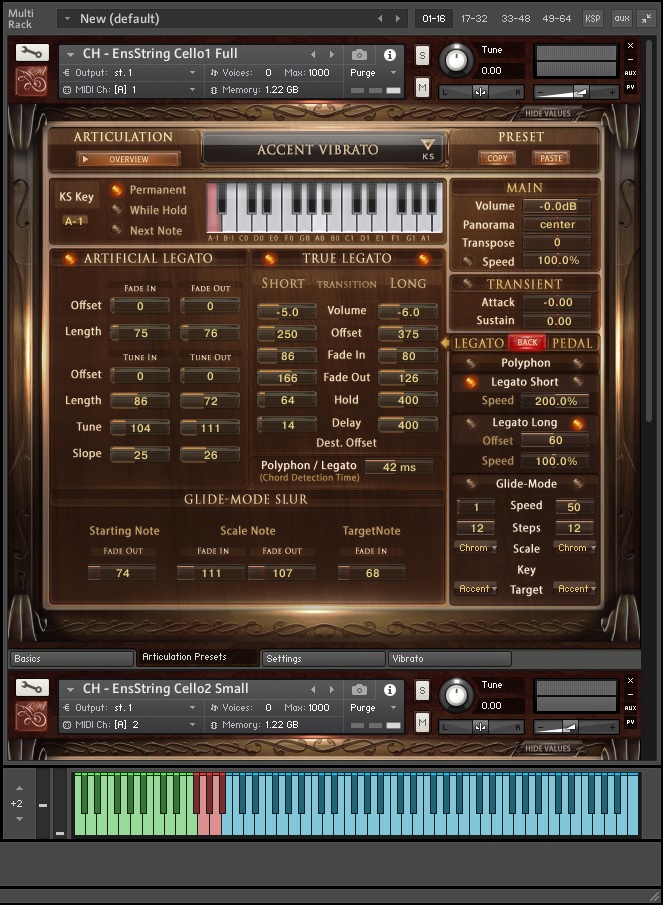663x905 pixels.
Task: Open the left Chrom scale dropdown
Action: click(477, 548)
